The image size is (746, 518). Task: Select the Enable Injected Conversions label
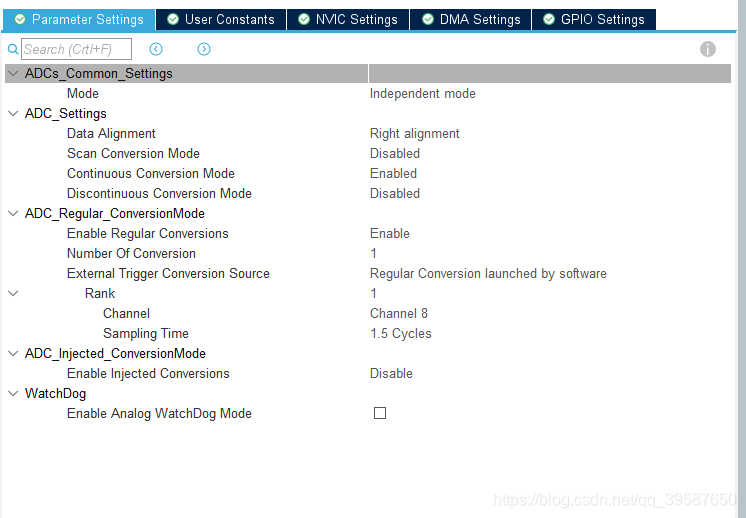148,373
